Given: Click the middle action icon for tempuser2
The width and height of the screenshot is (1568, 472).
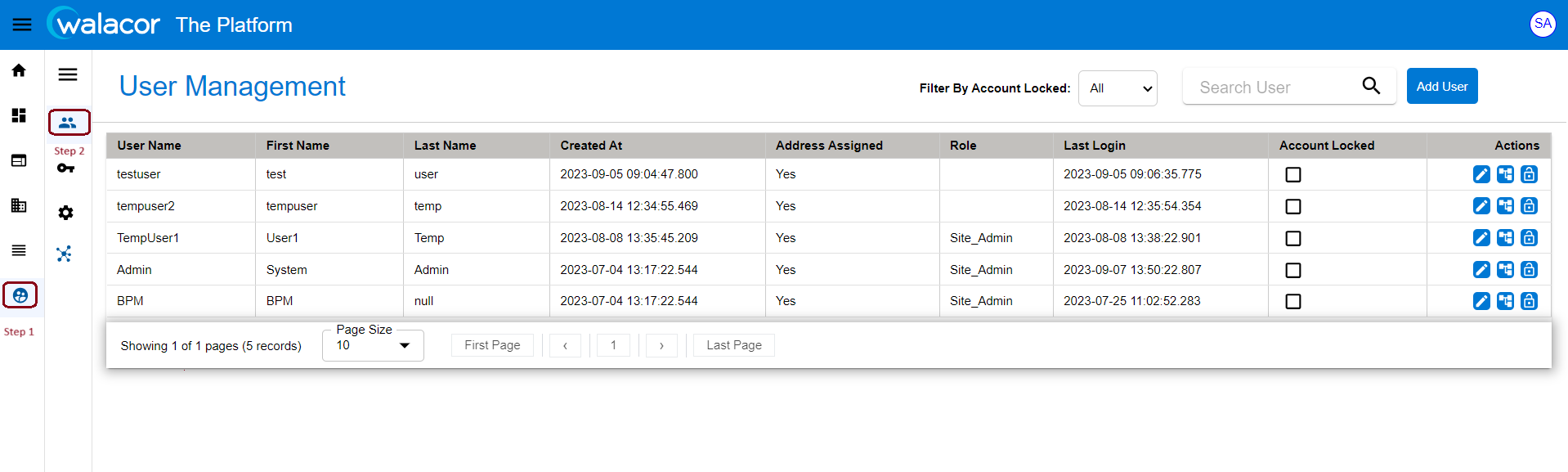Looking at the screenshot, I should 1505,206.
